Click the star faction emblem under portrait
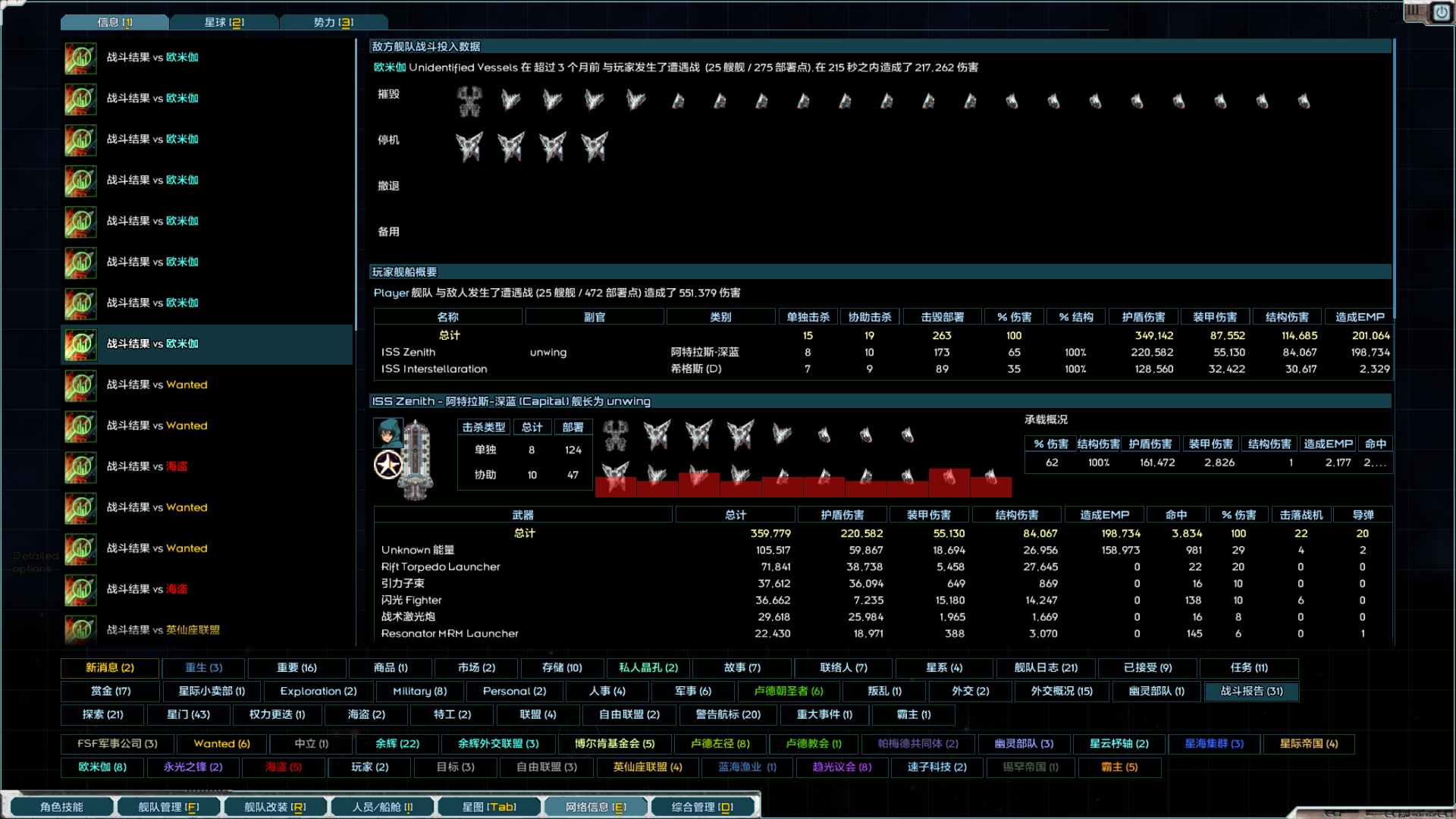Image resolution: width=1456 pixels, height=819 pixels. [388, 465]
